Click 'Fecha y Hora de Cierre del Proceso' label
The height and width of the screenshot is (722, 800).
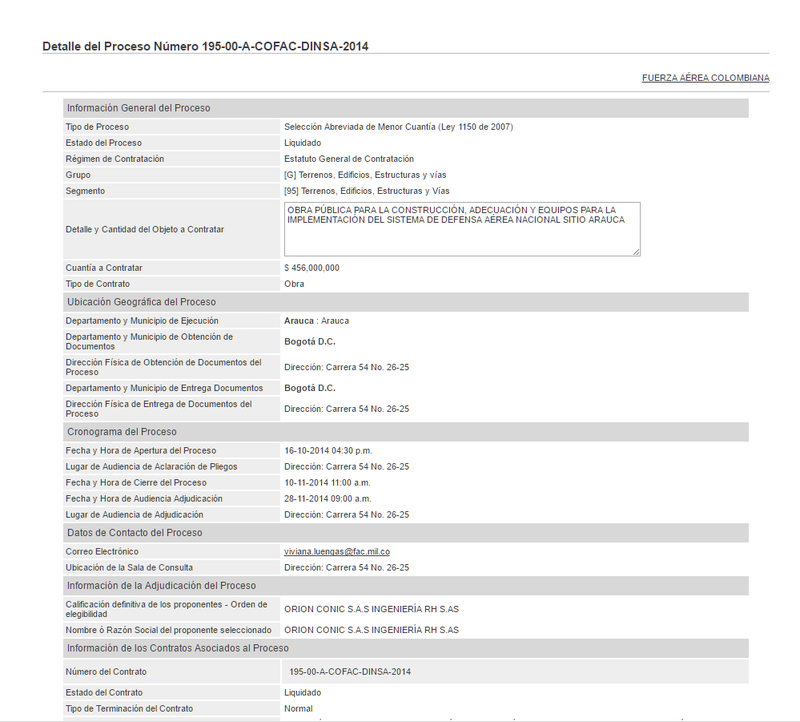tap(136, 483)
